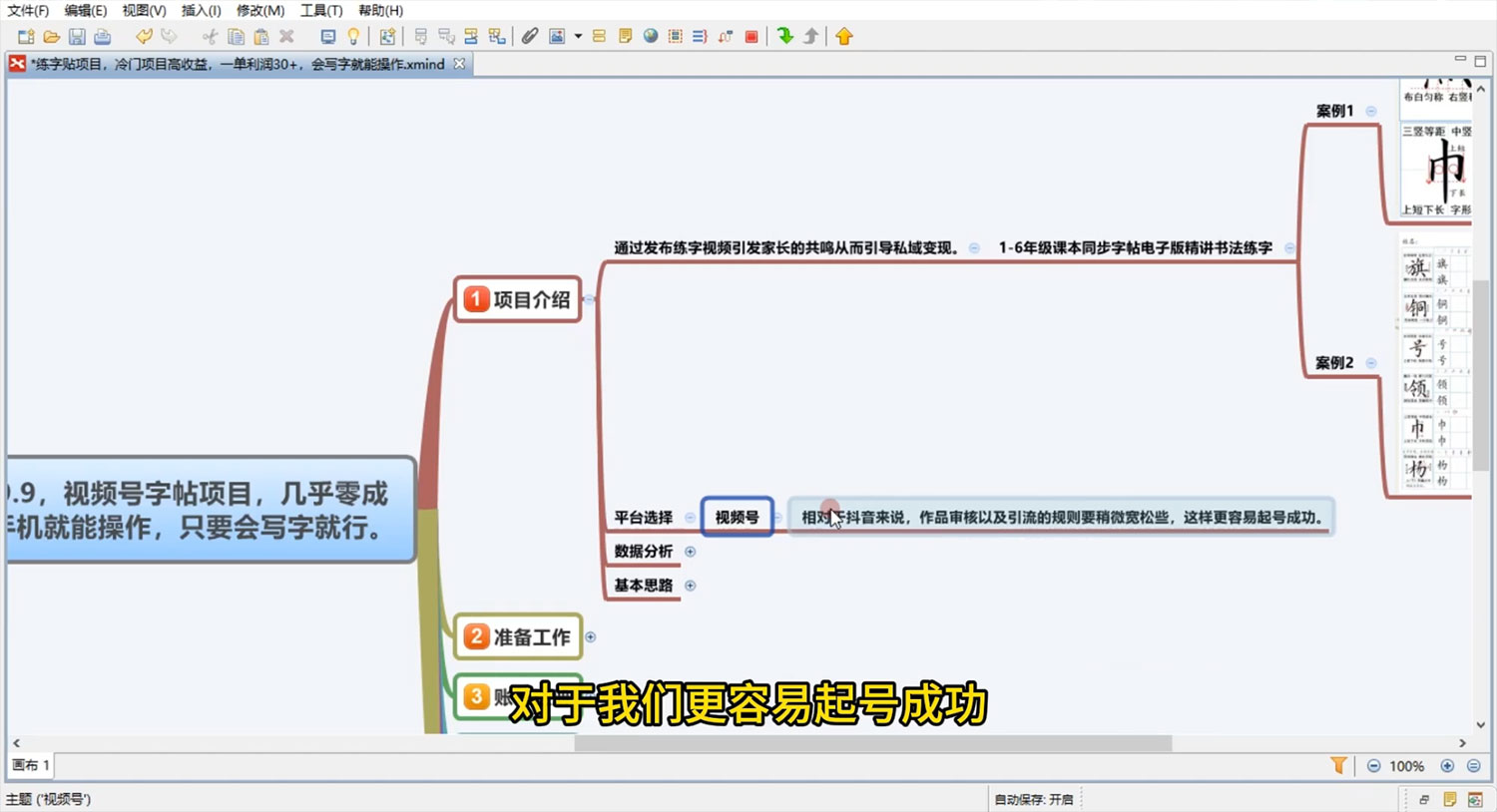1497x812 pixels.
Task: Open the filter icon in the status bar
Action: pyautogui.click(x=1338, y=765)
